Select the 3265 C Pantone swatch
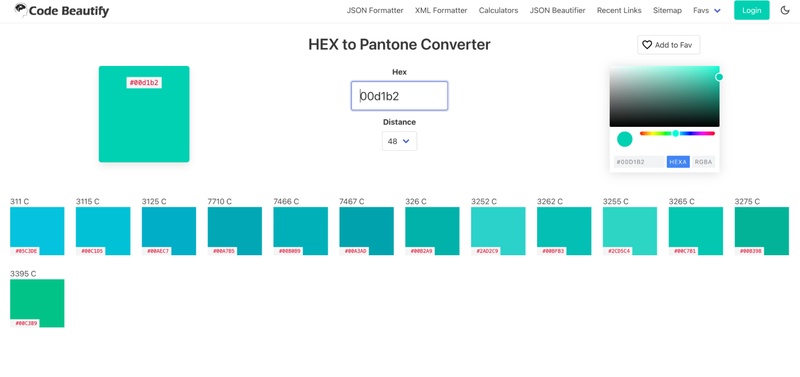The image size is (800, 377). click(696, 231)
